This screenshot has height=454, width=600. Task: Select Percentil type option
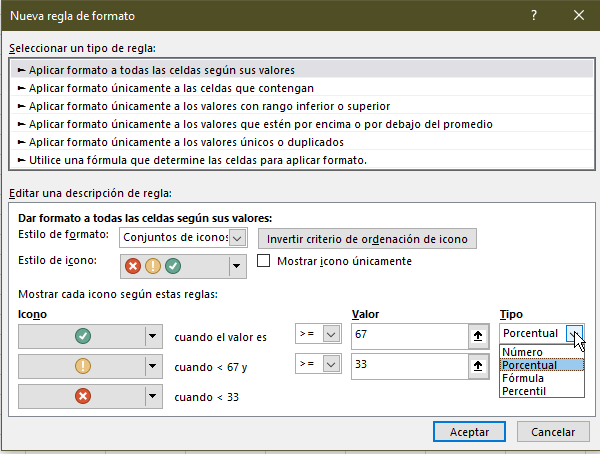525,391
